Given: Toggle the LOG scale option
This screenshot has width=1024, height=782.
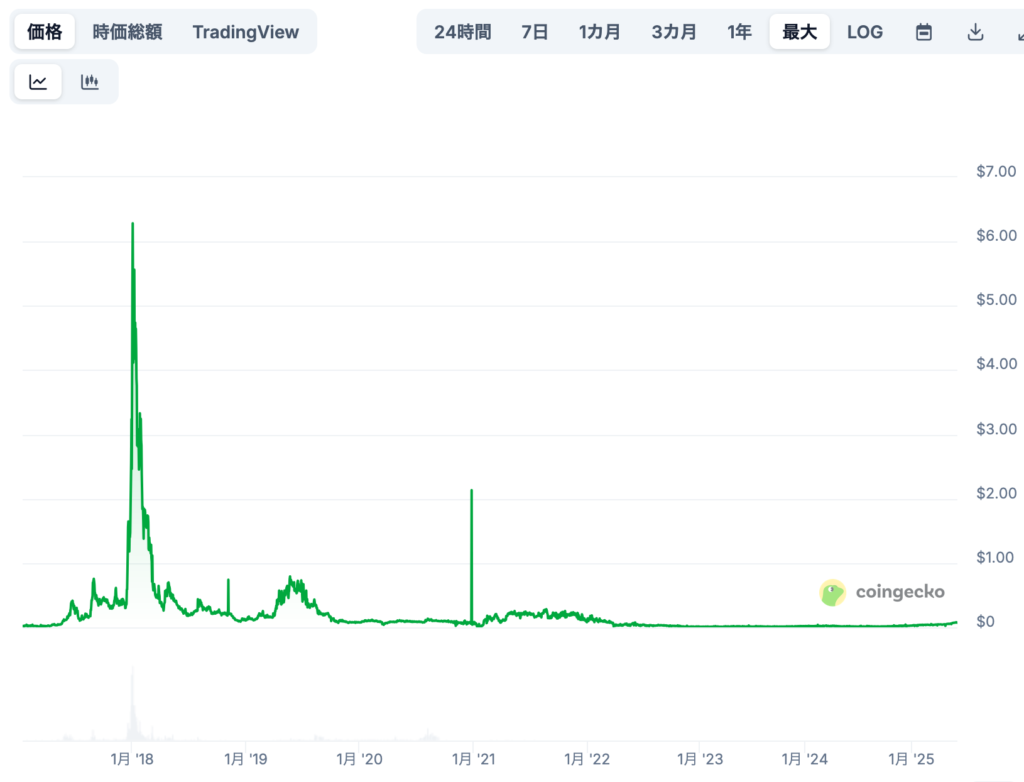Looking at the screenshot, I should point(865,31).
